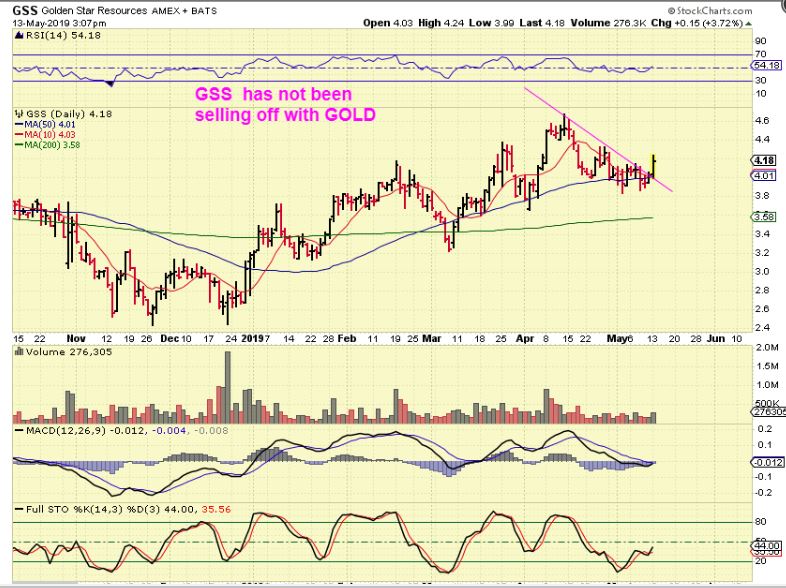
Task: Click the May date axis label
Action: pos(616,338)
